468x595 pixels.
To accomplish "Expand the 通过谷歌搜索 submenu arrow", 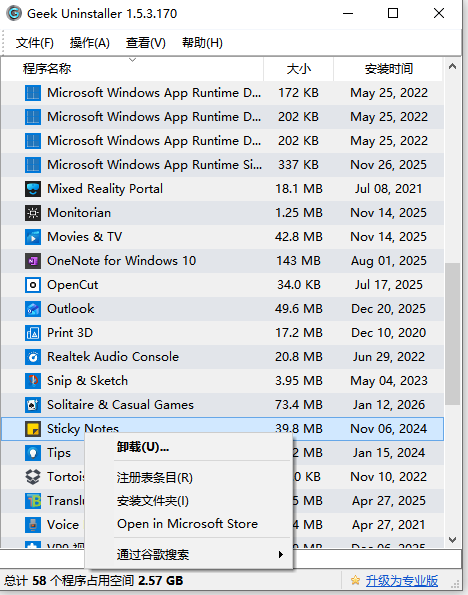I will pyautogui.click(x=280, y=554).
